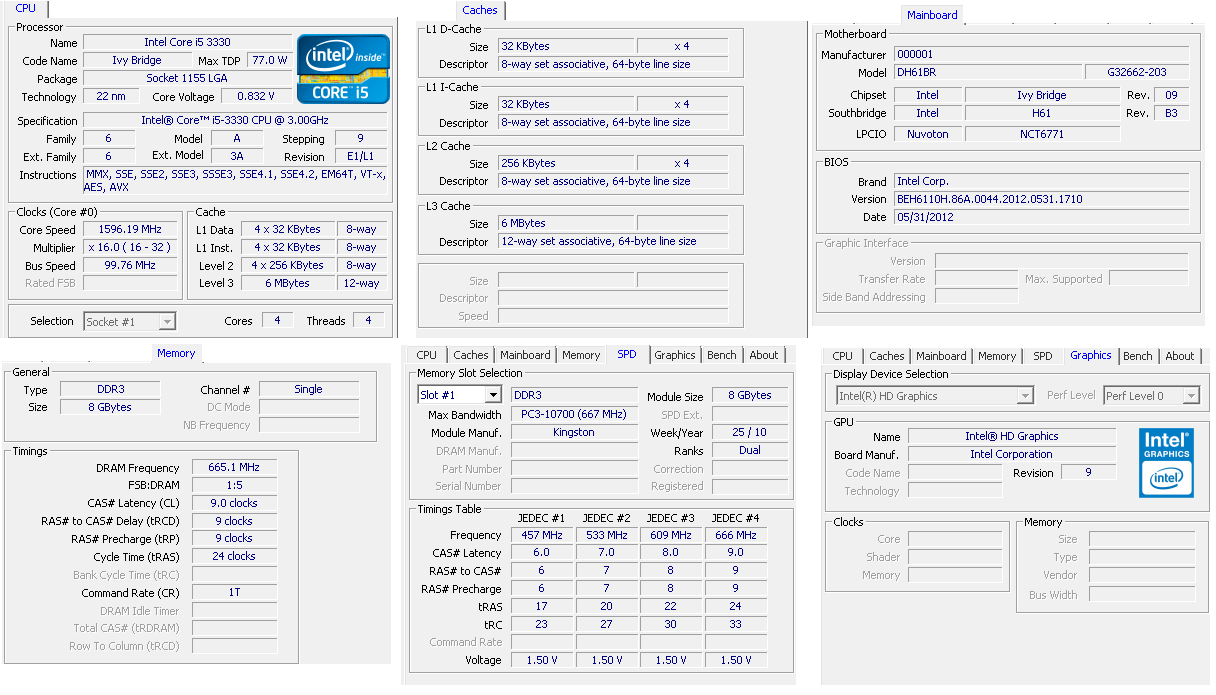Switch to the Bench tab in the Graphics window
This screenshot has height=695, width=1216.
[x=1138, y=356]
